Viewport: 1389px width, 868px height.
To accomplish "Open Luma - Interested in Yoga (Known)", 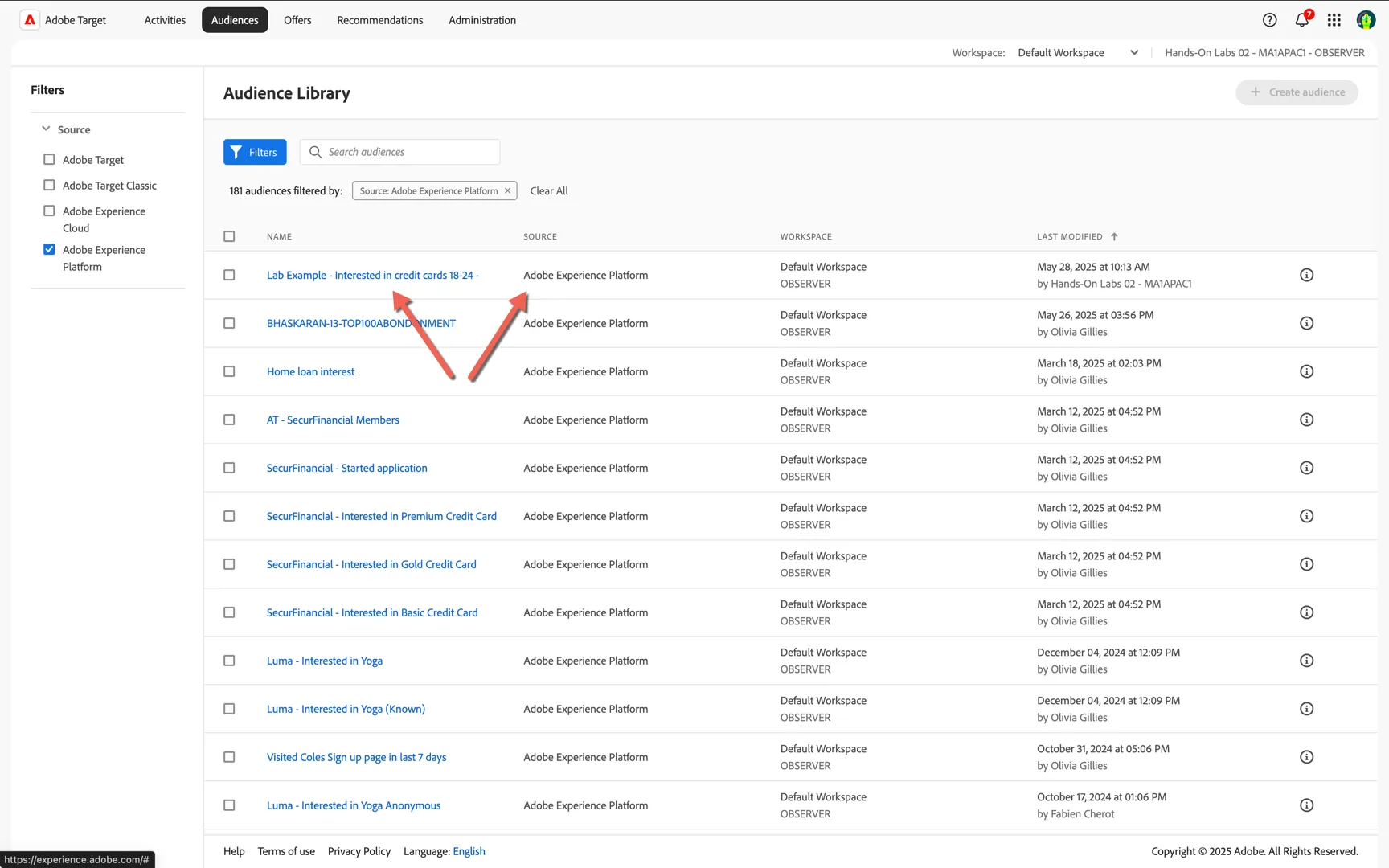I will pyautogui.click(x=346, y=709).
